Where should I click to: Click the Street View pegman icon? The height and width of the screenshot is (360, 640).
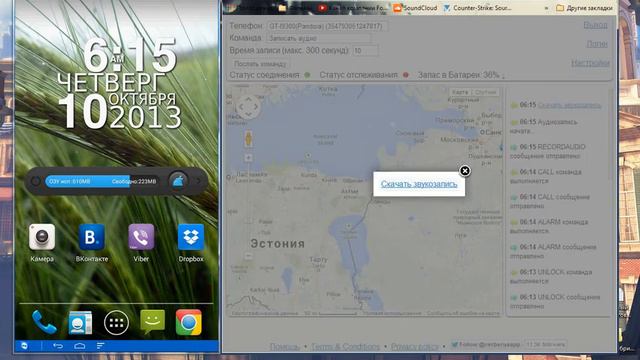click(248, 139)
